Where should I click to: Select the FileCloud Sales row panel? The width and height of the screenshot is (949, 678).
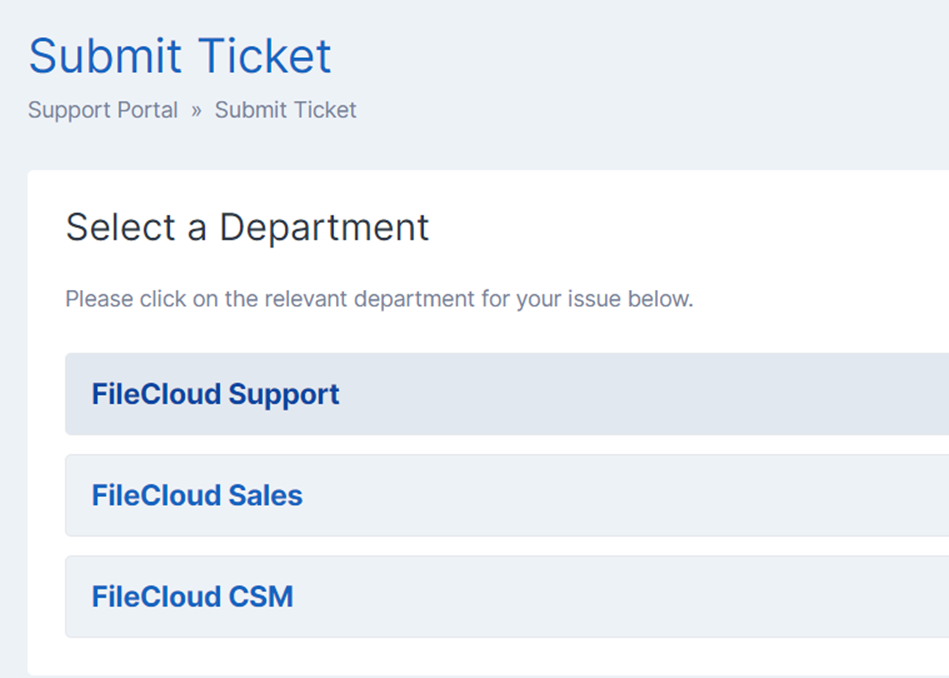507,495
